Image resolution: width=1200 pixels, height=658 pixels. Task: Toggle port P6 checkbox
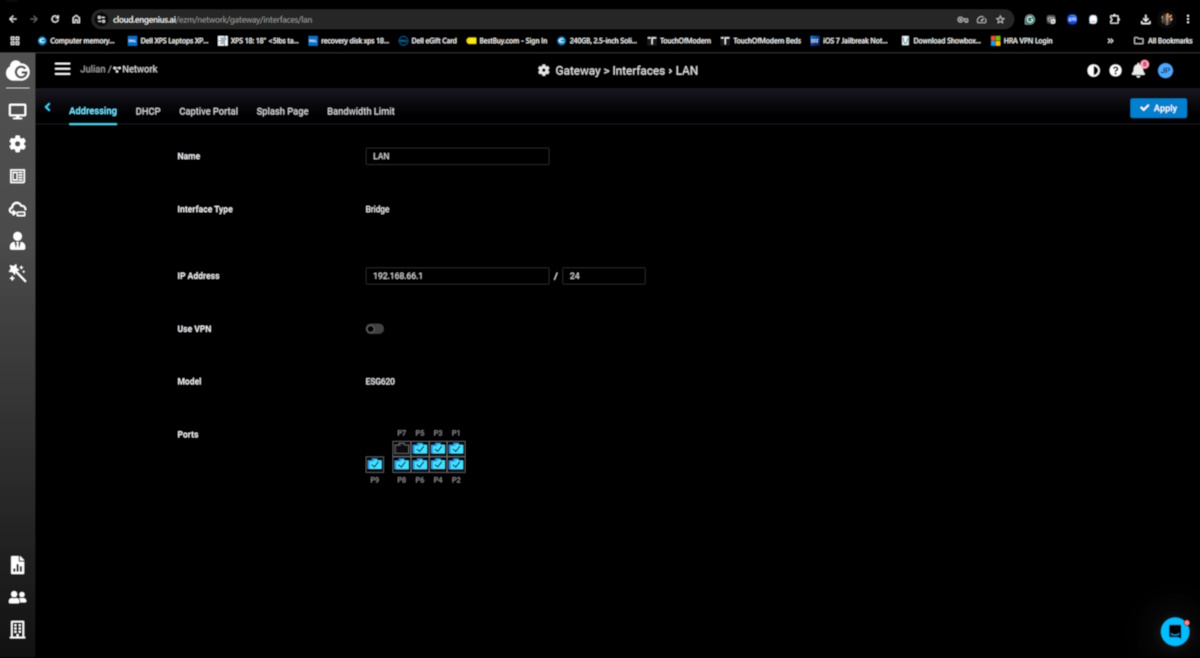tap(420, 464)
